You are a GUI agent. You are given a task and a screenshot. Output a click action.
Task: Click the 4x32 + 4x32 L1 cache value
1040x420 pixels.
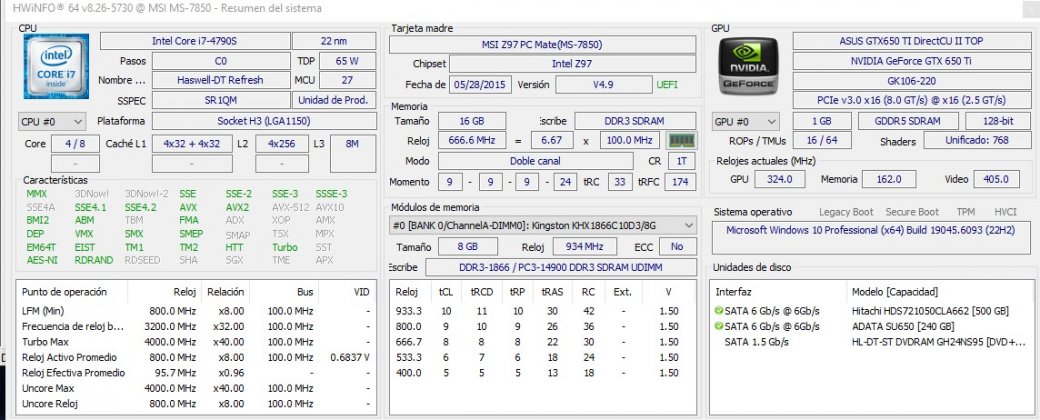[x=192, y=143]
